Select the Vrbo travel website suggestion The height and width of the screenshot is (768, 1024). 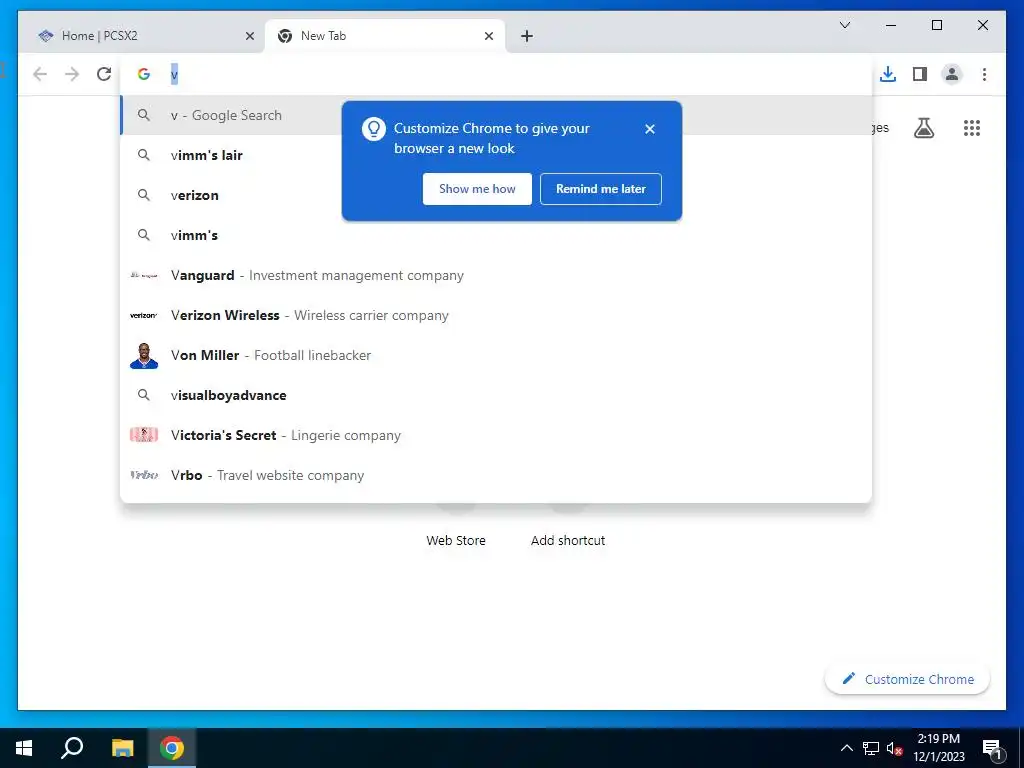tap(497, 475)
